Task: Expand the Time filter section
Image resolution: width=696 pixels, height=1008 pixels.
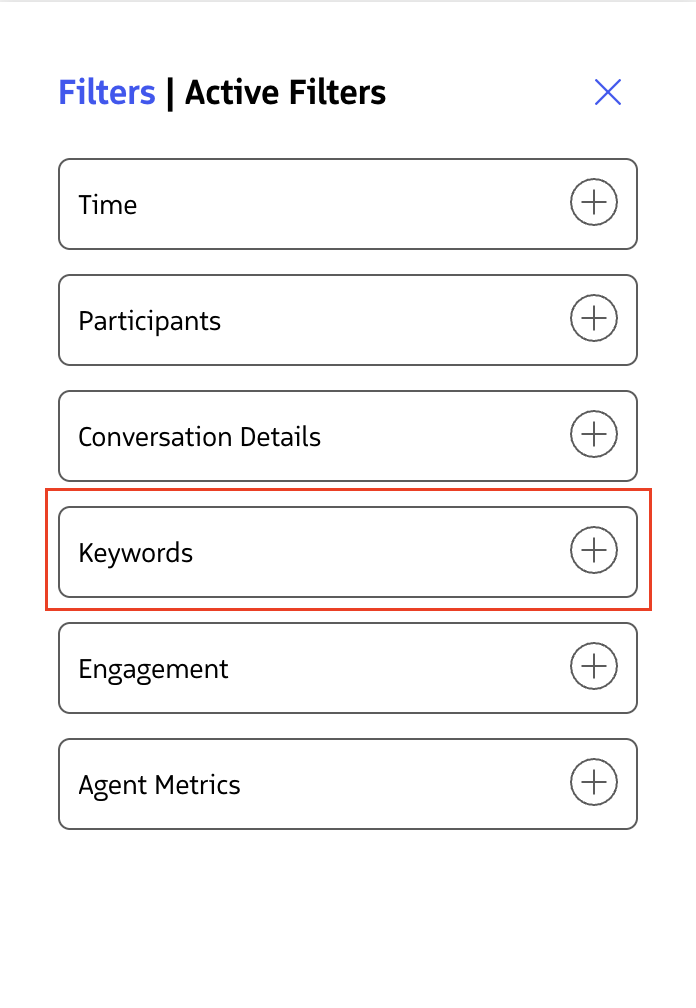Action: pyautogui.click(x=348, y=203)
